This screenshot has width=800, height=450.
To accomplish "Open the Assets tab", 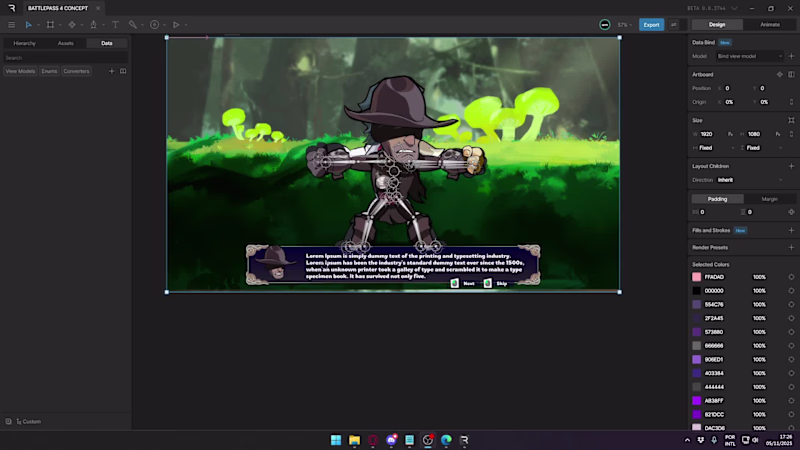I will tap(66, 43).
